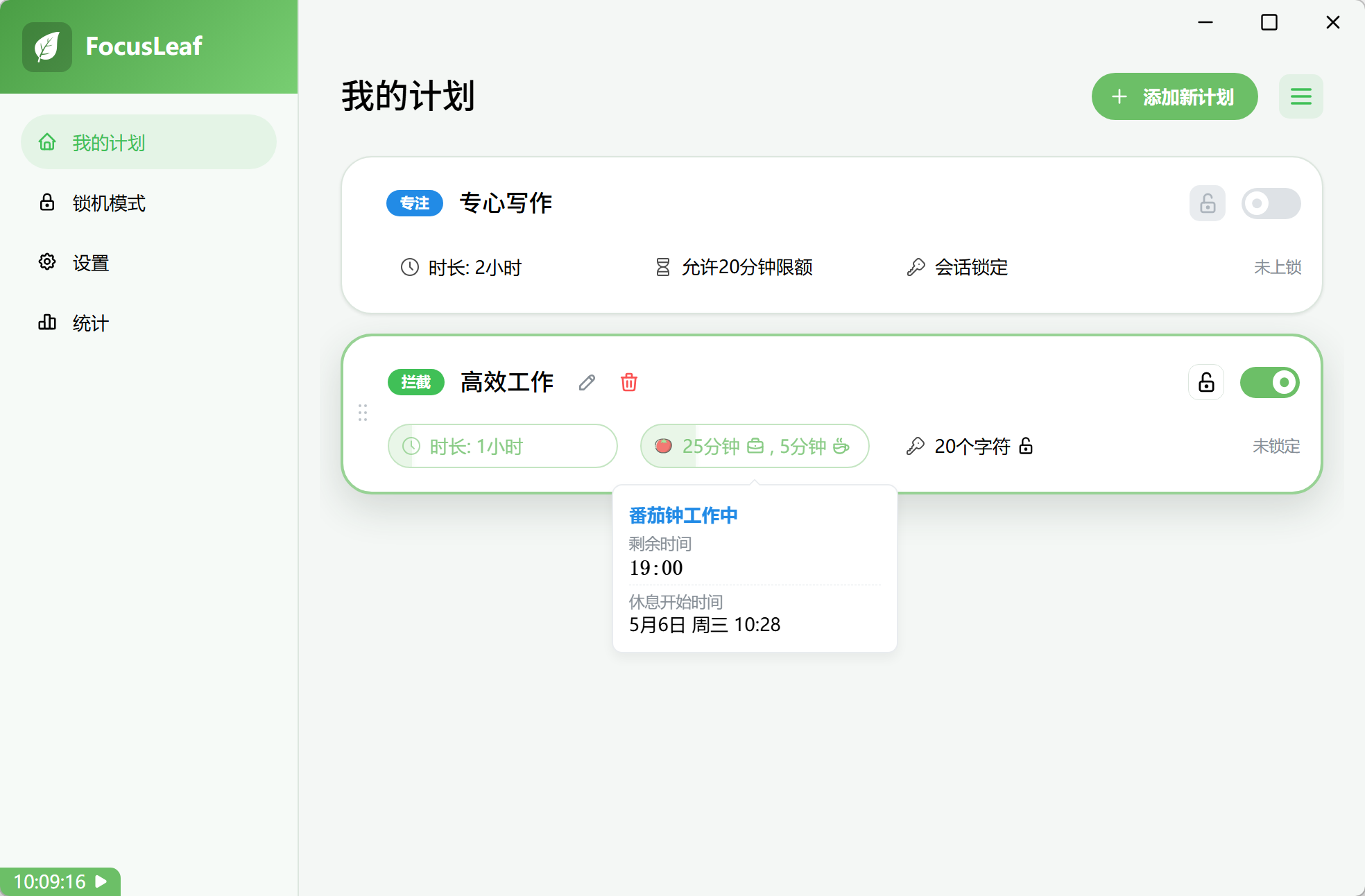This screenshot has width=1365, height=896.
Task: Click the 添加新计划 button
Action: (x=1174, y=96)
